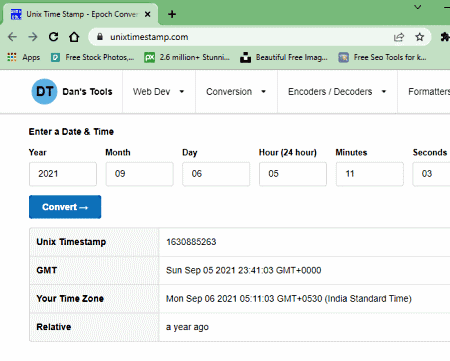
Task: Close the Unix Time Stamp tab
Action: 148,14
